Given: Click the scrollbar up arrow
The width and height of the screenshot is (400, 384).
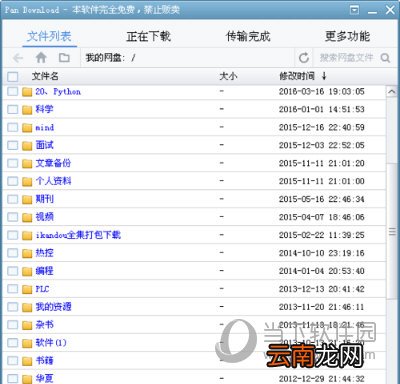Looking at the screenshot, I should [392, 92].
